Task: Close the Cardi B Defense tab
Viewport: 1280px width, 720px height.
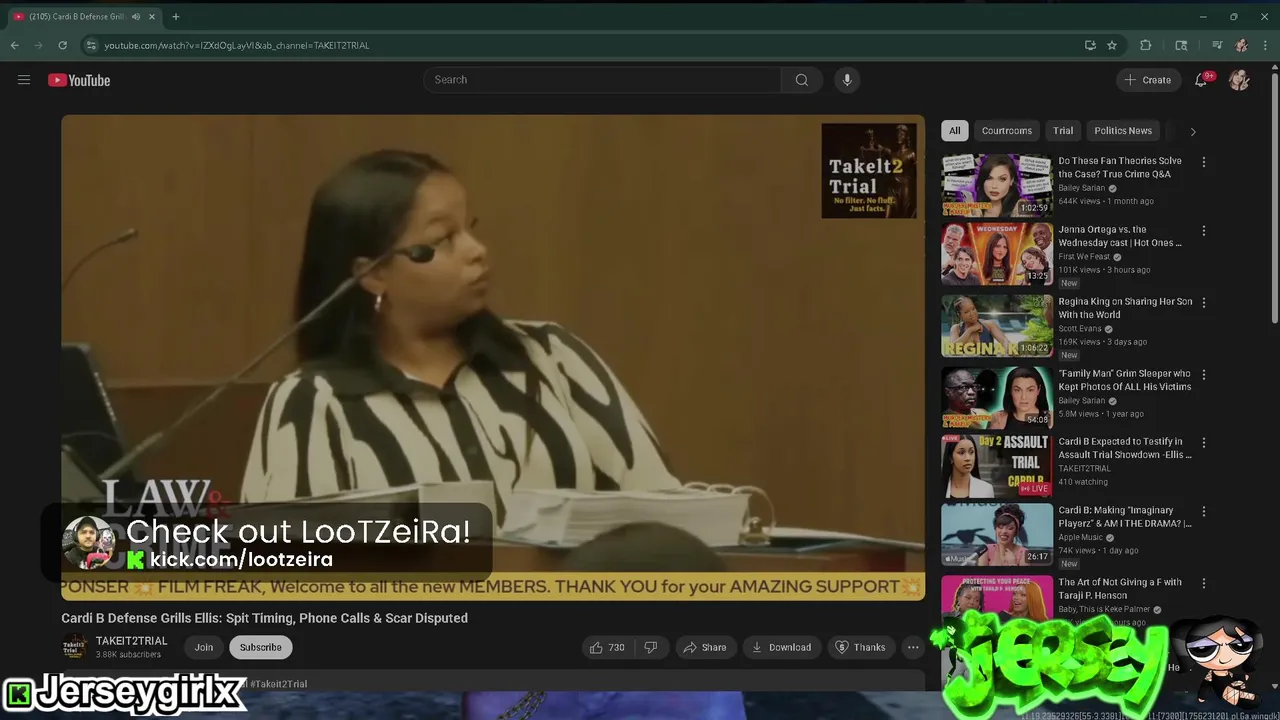Action: point(152,17)
